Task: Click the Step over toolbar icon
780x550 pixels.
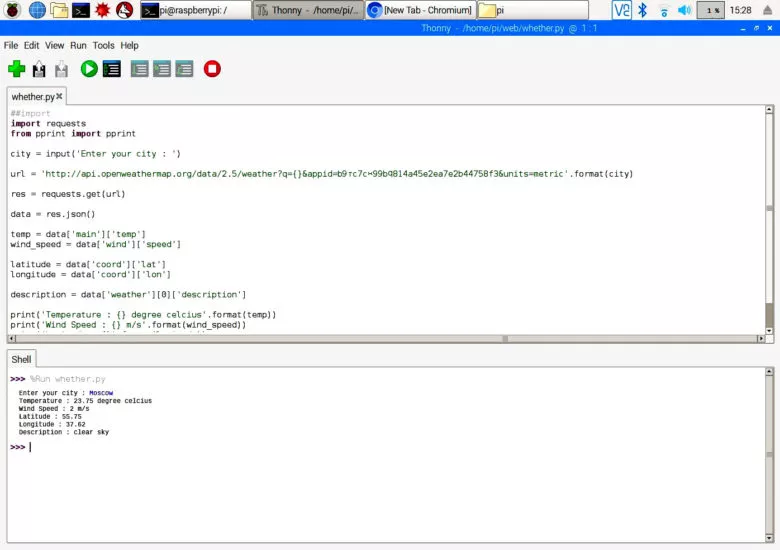Action: [x=140, y=69]
